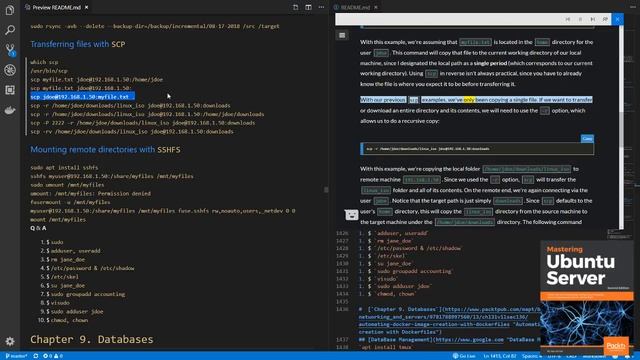Click the git branch indicator in status bar
The width and height of the screenshot is (640, 360).
16,356
